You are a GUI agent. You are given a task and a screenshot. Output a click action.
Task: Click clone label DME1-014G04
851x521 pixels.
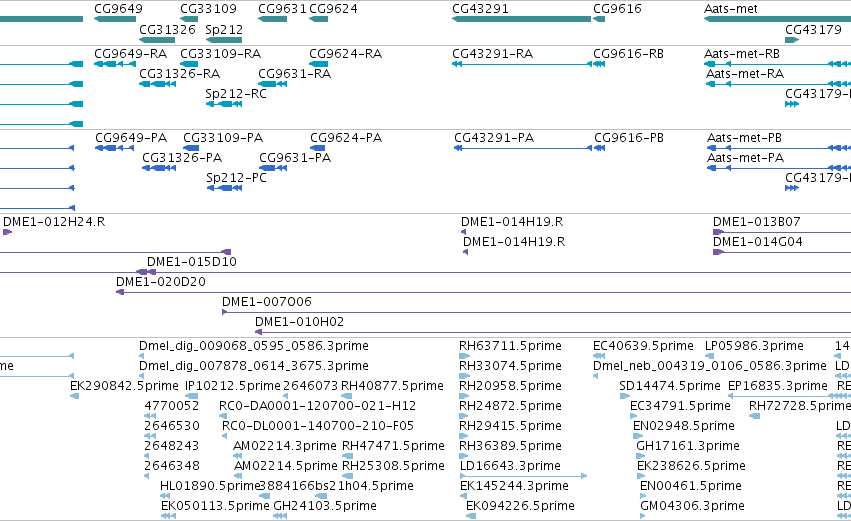point(758,242)
